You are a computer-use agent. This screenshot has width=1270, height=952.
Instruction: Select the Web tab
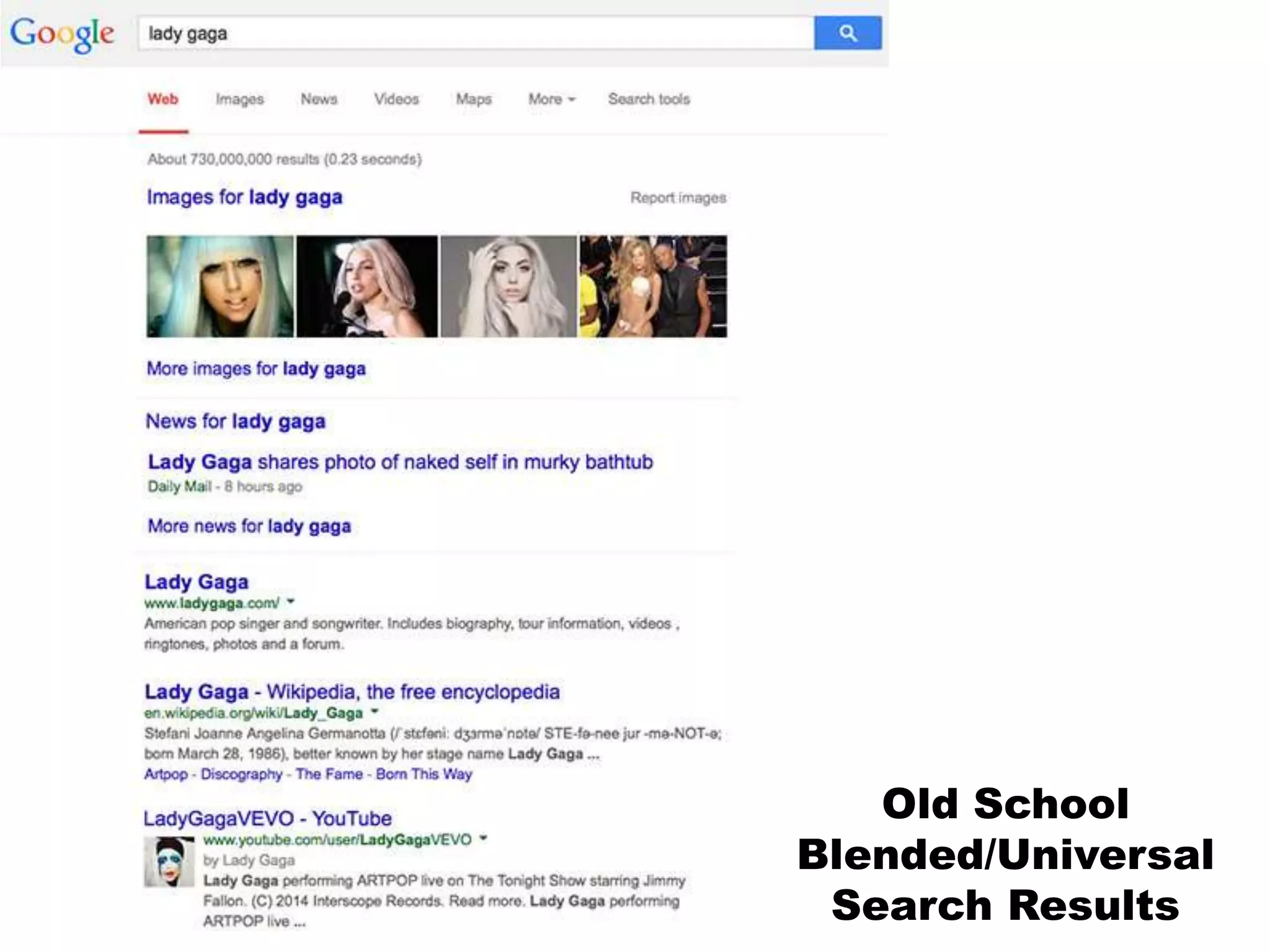point(163,99)
